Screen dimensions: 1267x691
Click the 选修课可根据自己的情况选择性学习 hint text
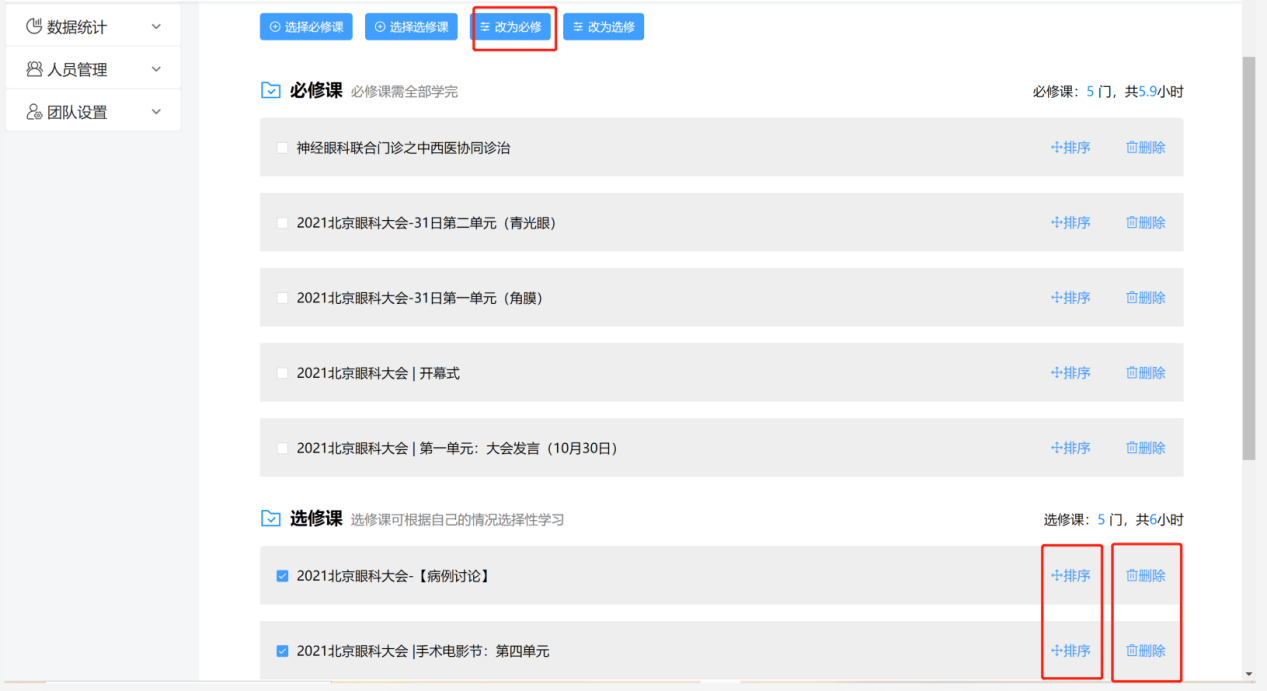click(458, 520)
